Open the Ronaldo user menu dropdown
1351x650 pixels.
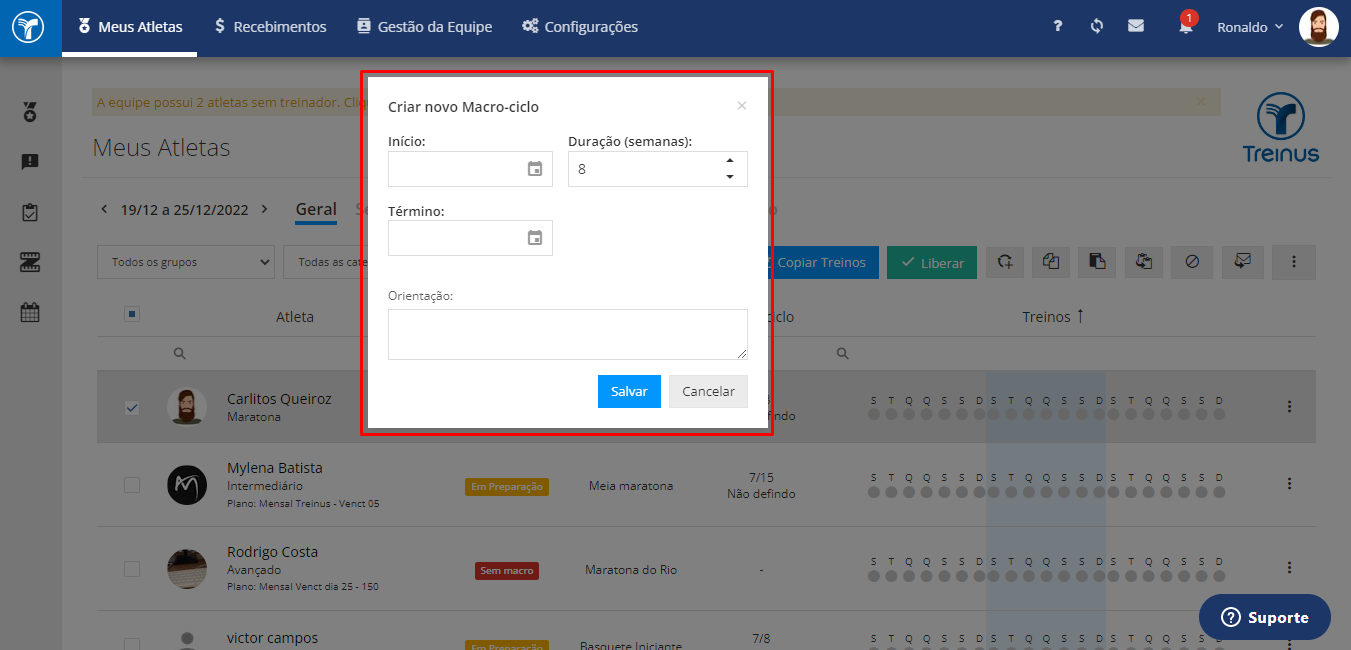pyautogui.click(x=1250, y=27)
